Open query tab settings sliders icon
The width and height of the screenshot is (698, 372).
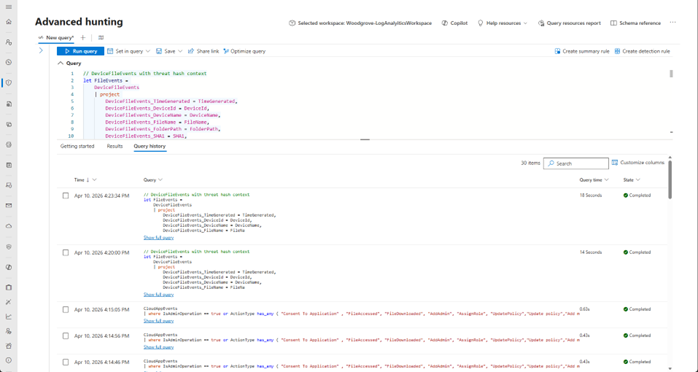[101, 38]
